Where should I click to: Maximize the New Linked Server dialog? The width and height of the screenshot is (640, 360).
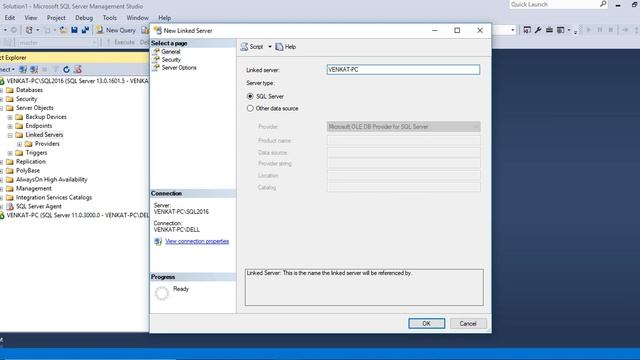click(457, 31)
